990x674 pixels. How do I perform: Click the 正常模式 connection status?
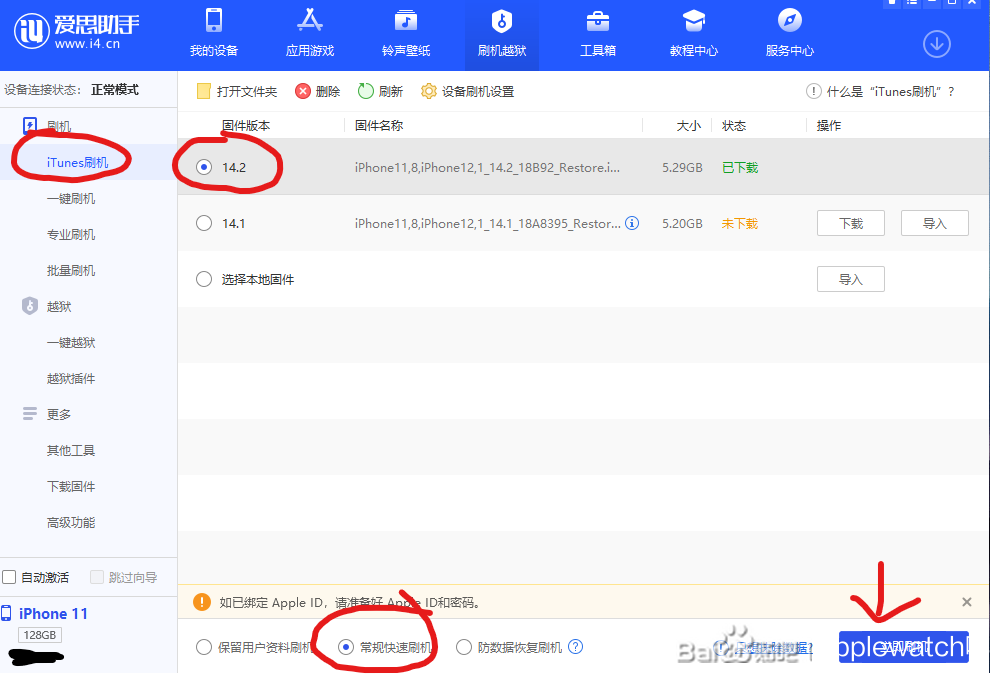point(115,90)
